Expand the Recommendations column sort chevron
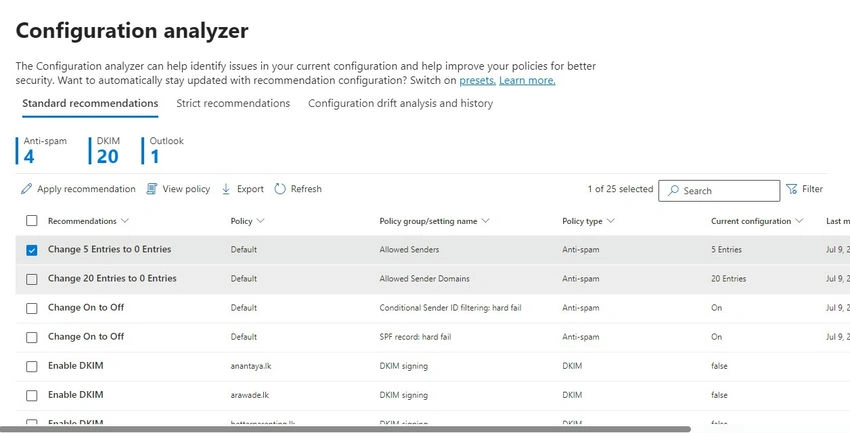Image resolution: width=850 pixels, height=433 pixels. pos(125,221)
